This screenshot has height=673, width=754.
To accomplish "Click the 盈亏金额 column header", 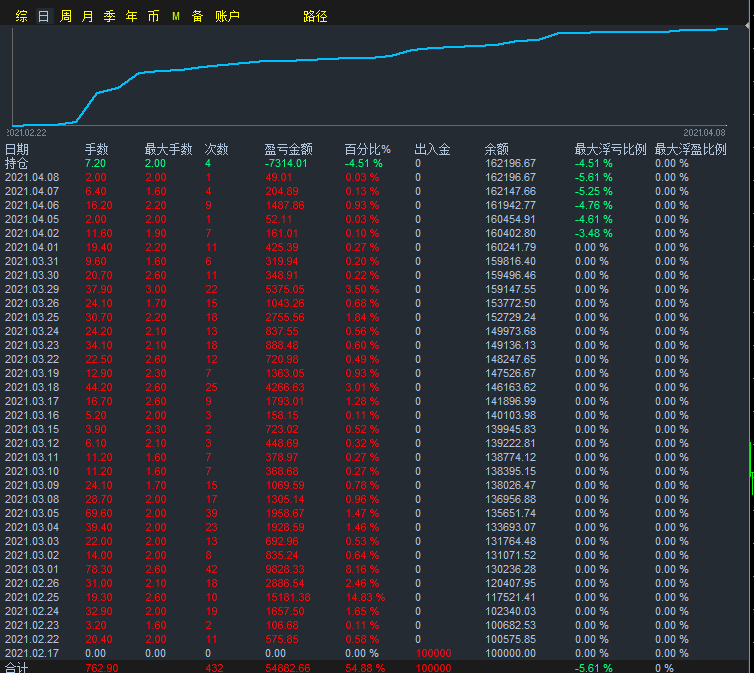I will 289,149.
